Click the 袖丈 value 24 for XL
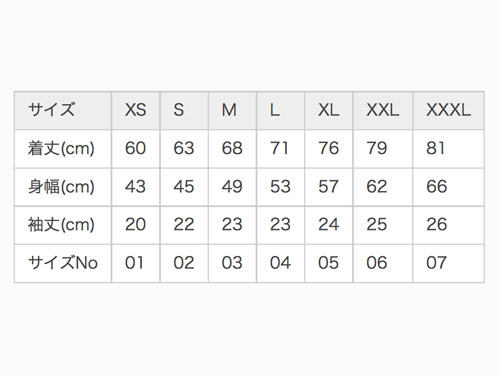The height and width of the screenshot is (375, 500). 329,225
